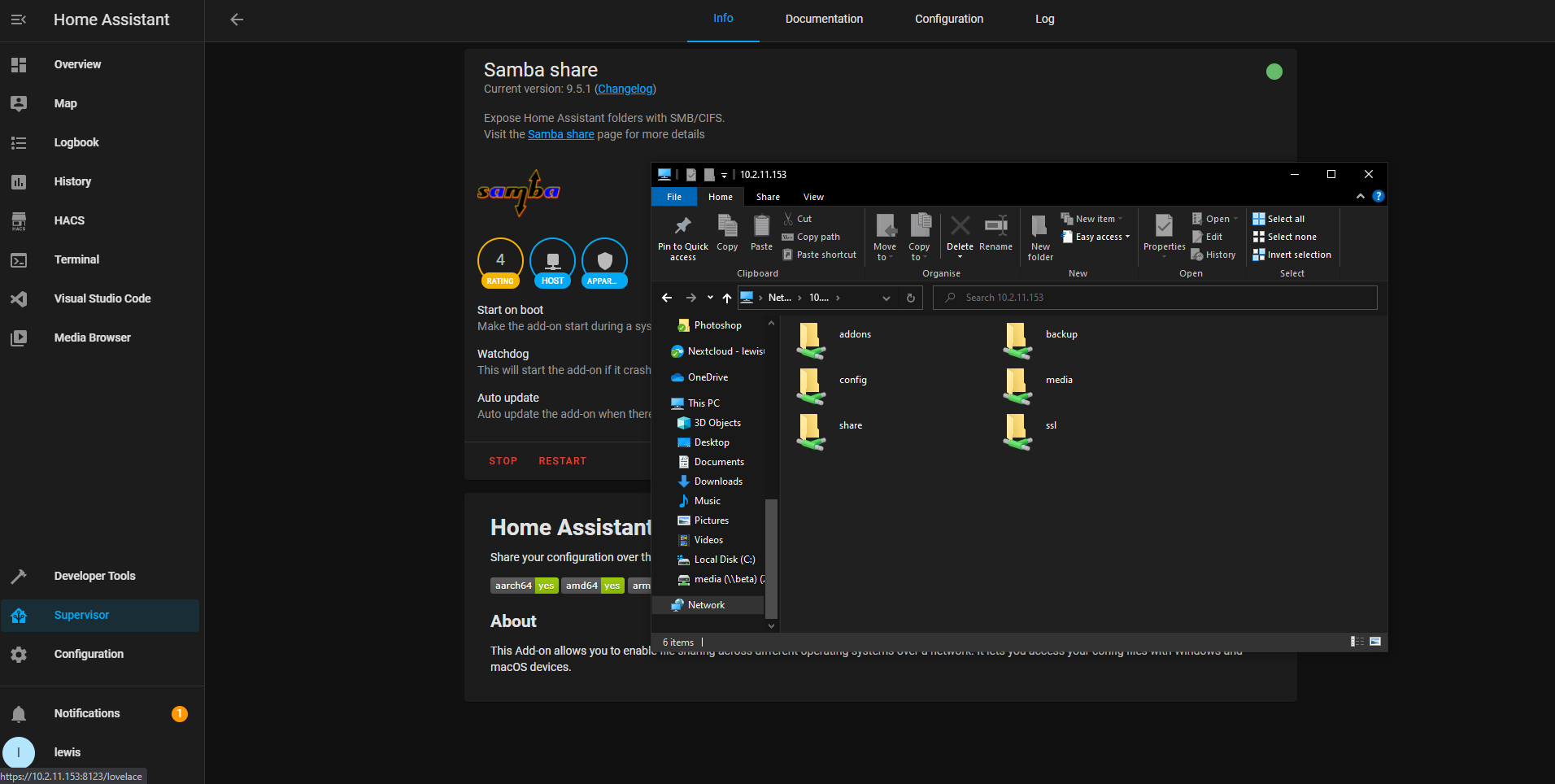This screenshot has width=1555, height=784.
Task: Go back with the add-on page arrow
Action: pyautogui.click(x=237, y=20)
